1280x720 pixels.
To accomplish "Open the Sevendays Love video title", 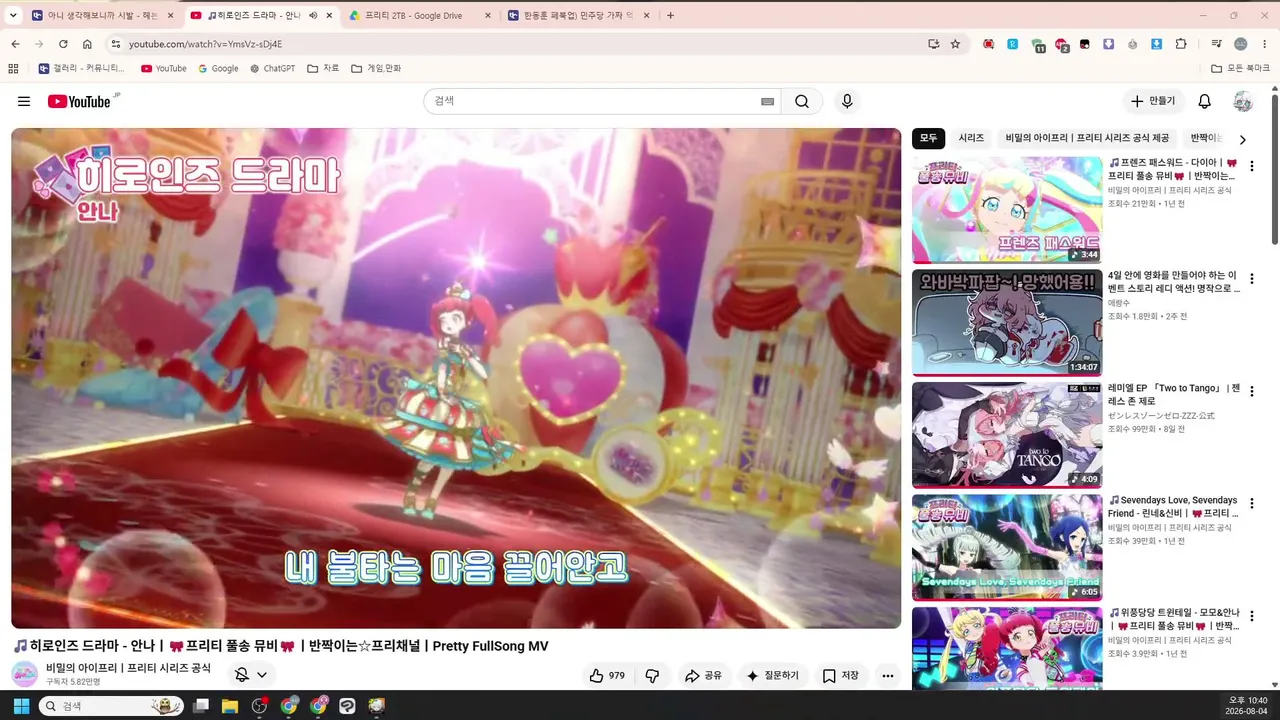I will [x=1173, y=506].
